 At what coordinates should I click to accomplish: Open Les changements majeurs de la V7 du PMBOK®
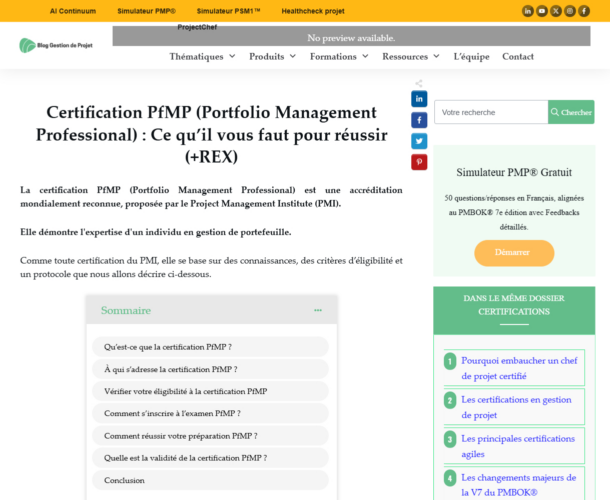519,485
